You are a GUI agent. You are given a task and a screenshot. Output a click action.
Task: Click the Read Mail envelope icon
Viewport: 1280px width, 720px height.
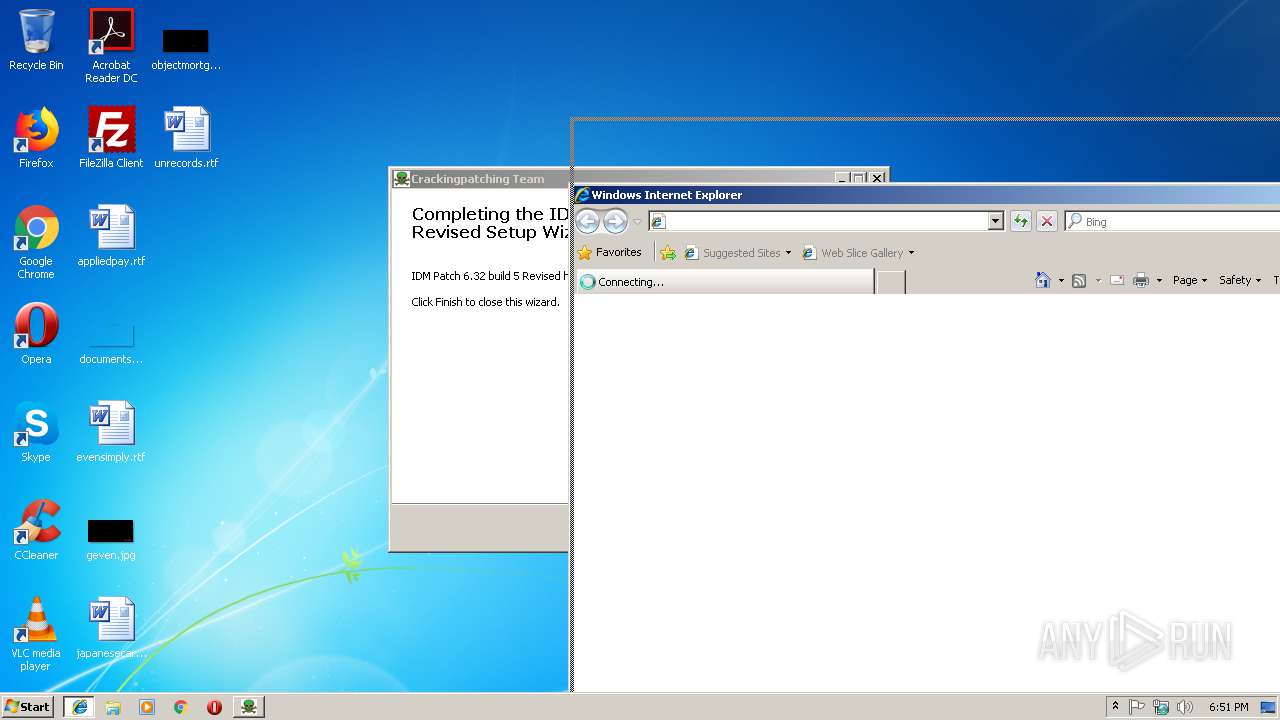(1117, 280)
